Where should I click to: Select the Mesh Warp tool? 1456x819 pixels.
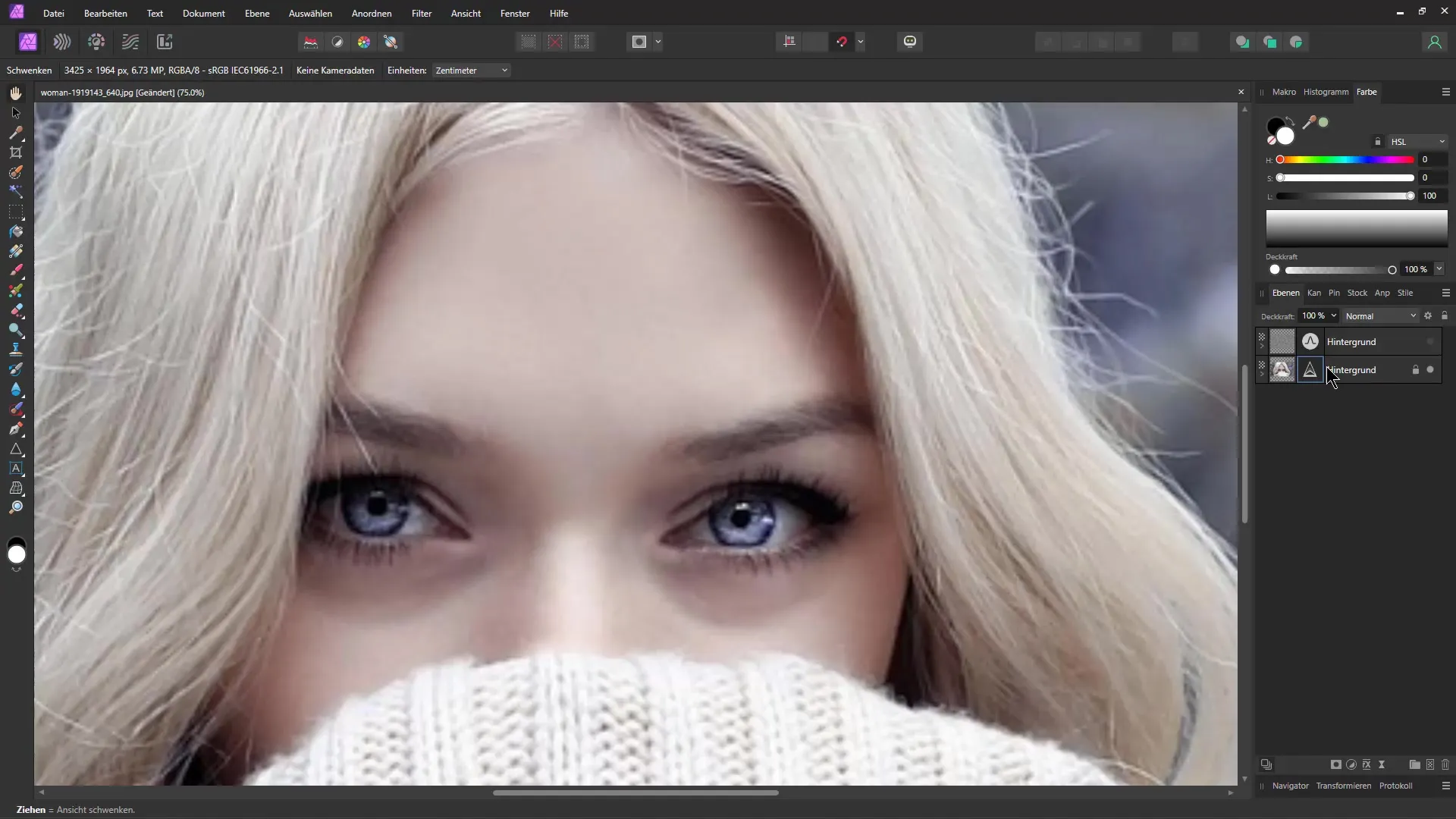(x=16, y=488)
